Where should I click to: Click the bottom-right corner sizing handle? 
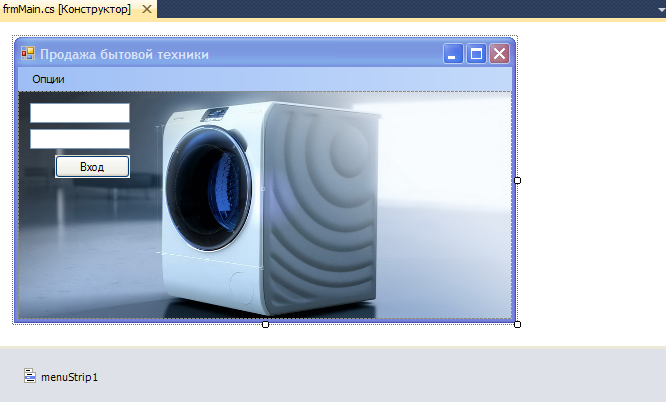click(517, 325)
